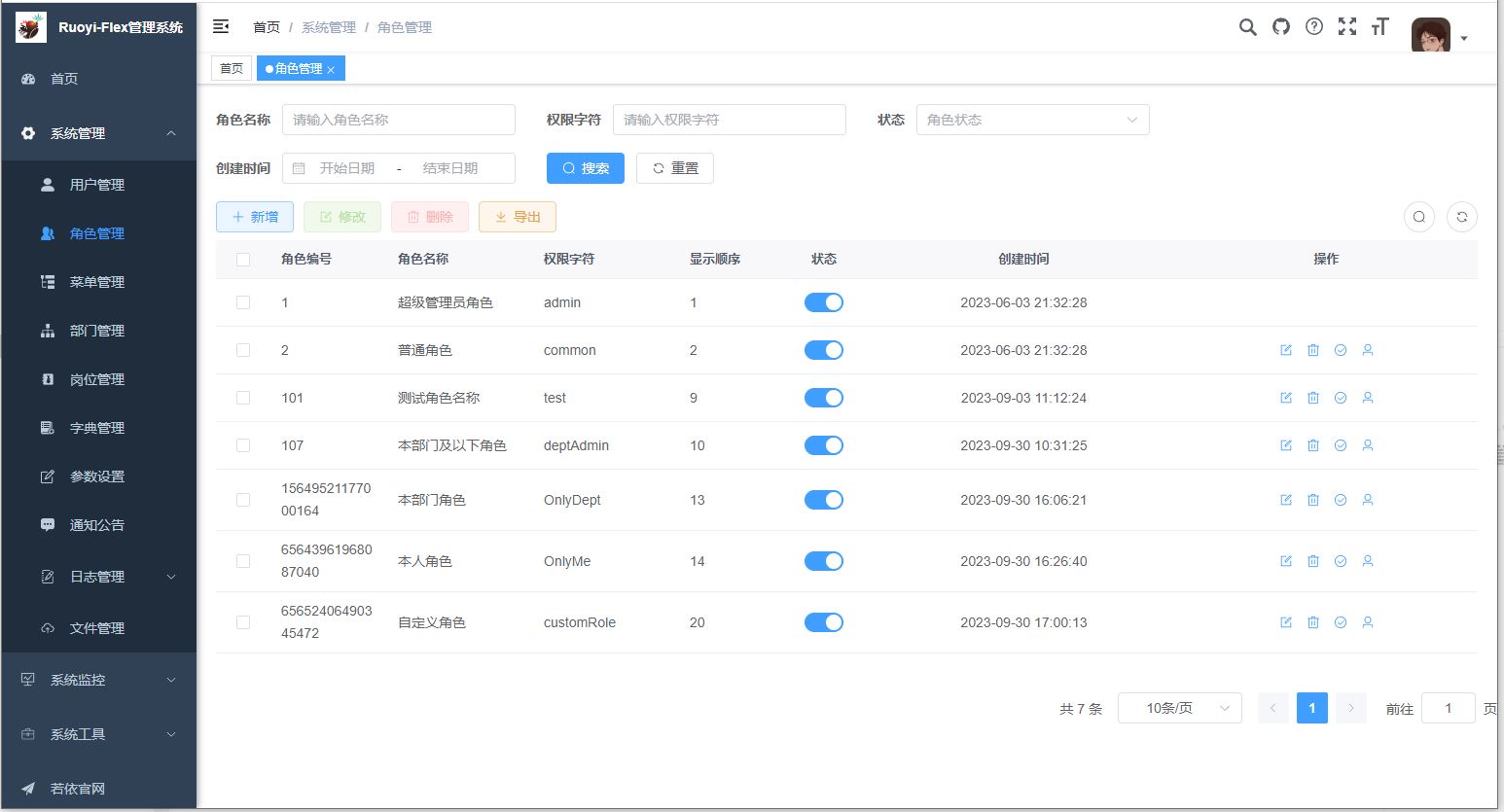Click the delete icon for test role row

coord(1313,397)
